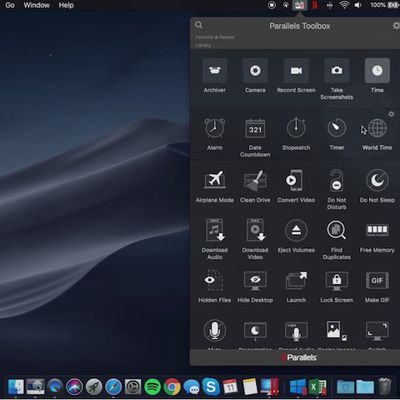Open Finder from the Dock
This screenshot has width=400, height=400.
point(15,387)
